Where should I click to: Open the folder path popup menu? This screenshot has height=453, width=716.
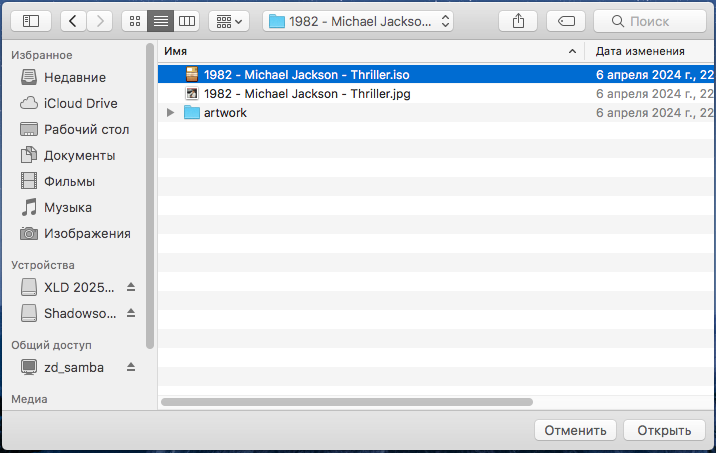[x=358, y=21]
